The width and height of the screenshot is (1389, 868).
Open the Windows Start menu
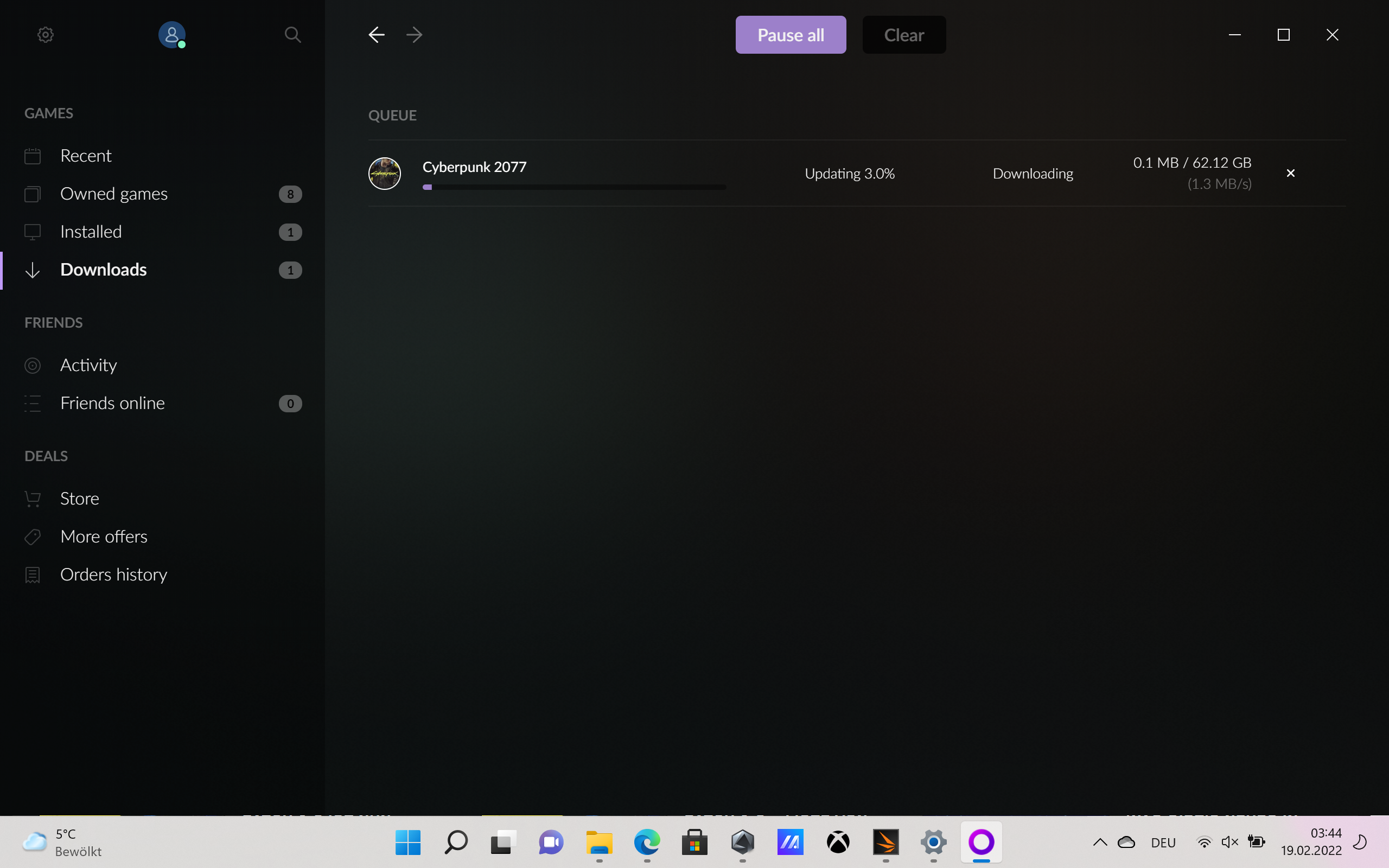(x=408, y=842)
